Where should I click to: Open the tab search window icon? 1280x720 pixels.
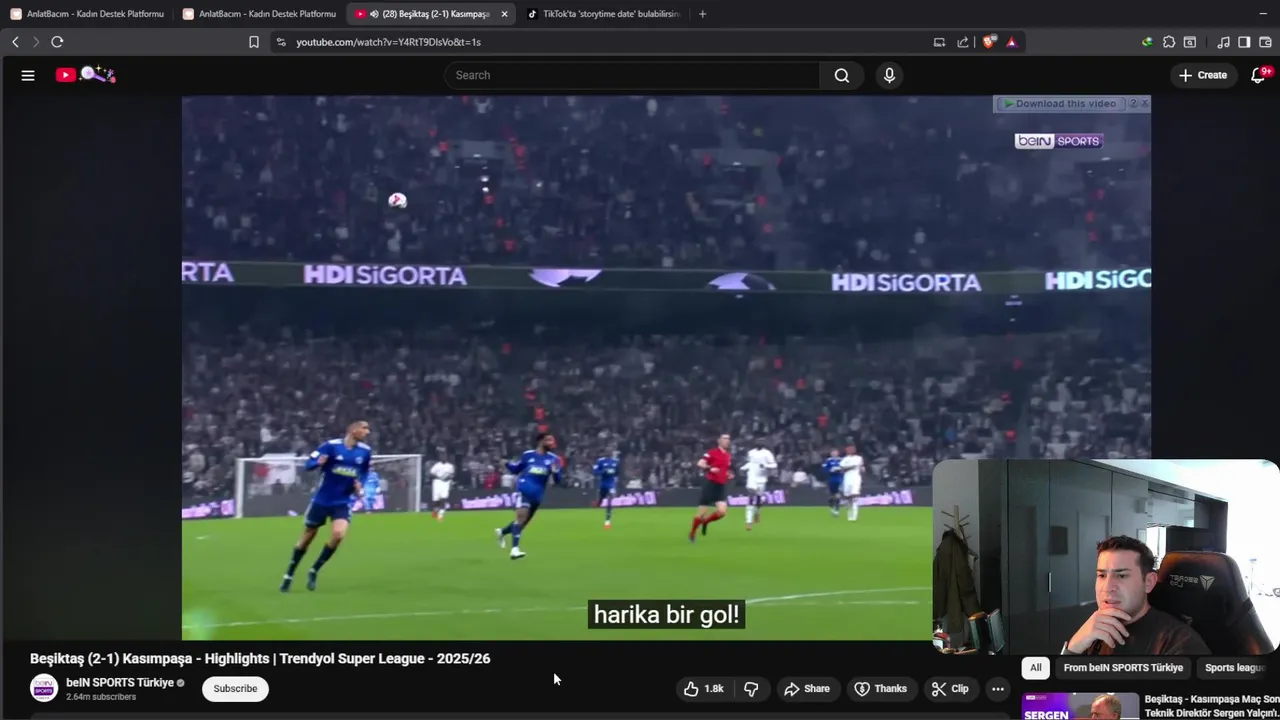tap(1190, 42)
